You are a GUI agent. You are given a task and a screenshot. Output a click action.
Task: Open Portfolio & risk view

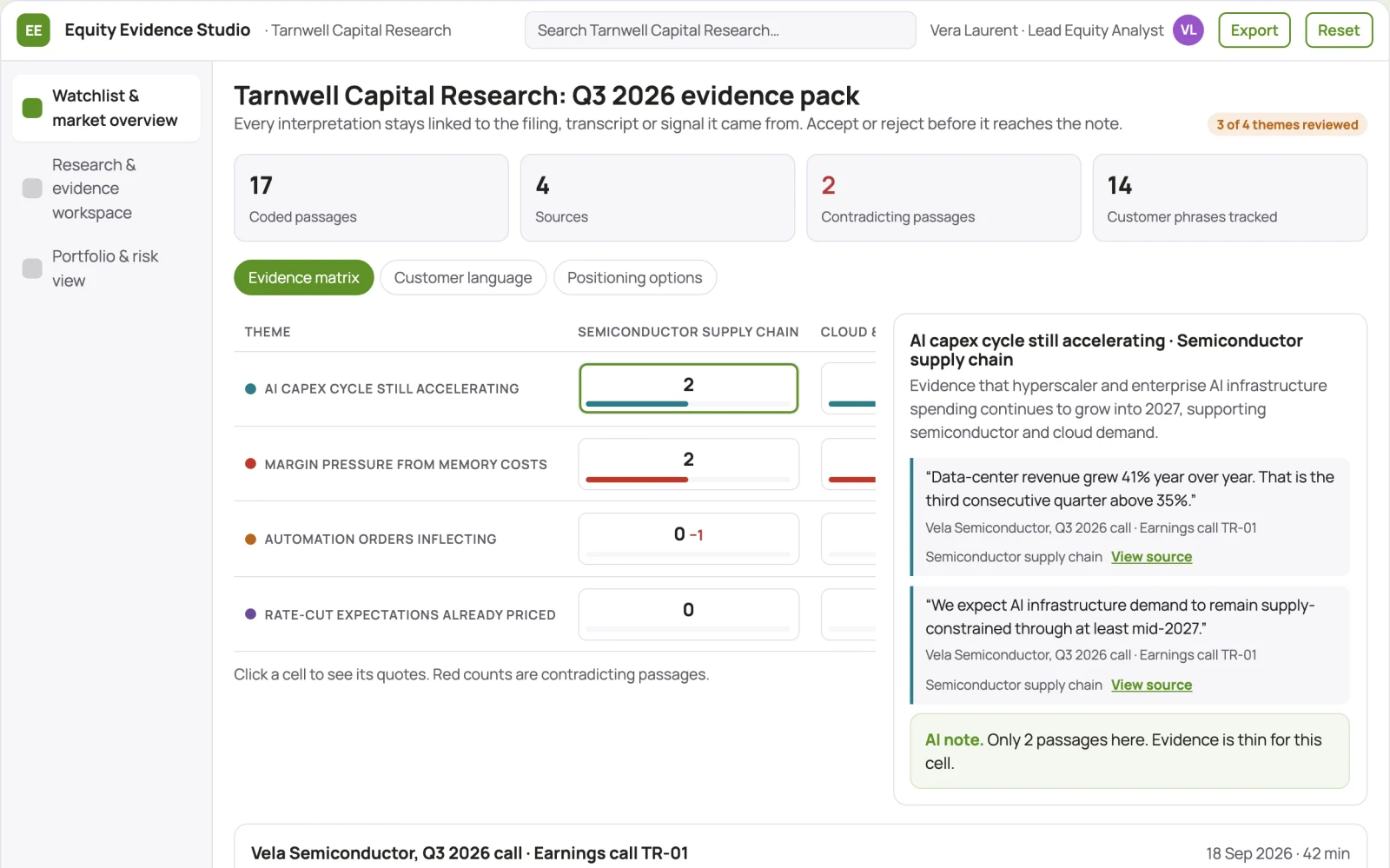(106, 268)
